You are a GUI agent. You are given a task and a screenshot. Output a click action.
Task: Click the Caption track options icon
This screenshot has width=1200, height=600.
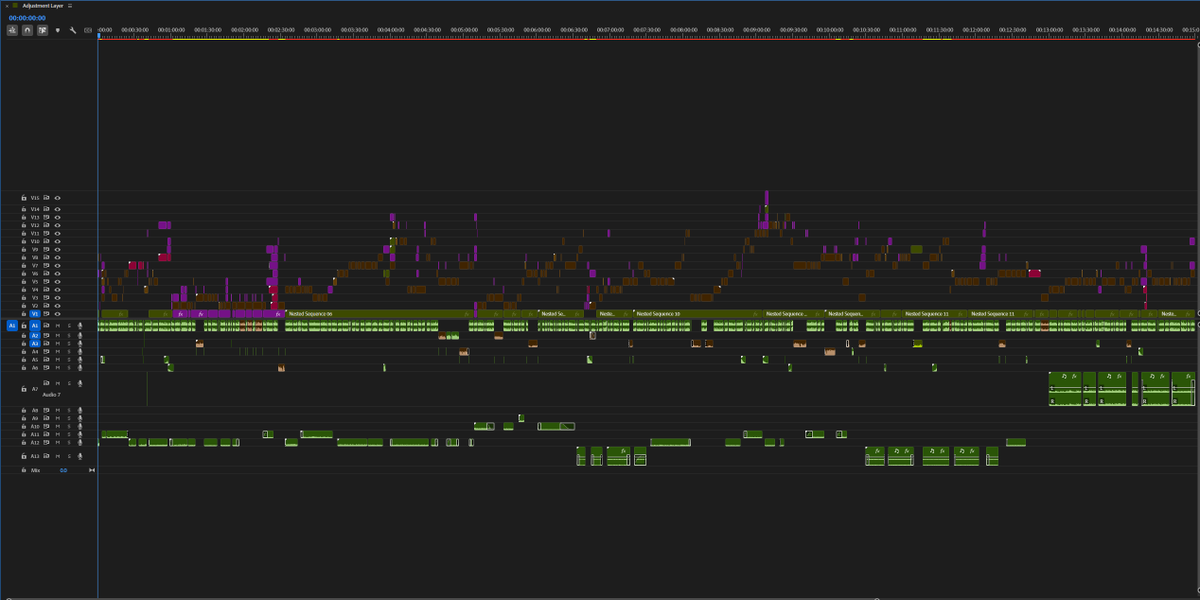(x=88, y=30)
